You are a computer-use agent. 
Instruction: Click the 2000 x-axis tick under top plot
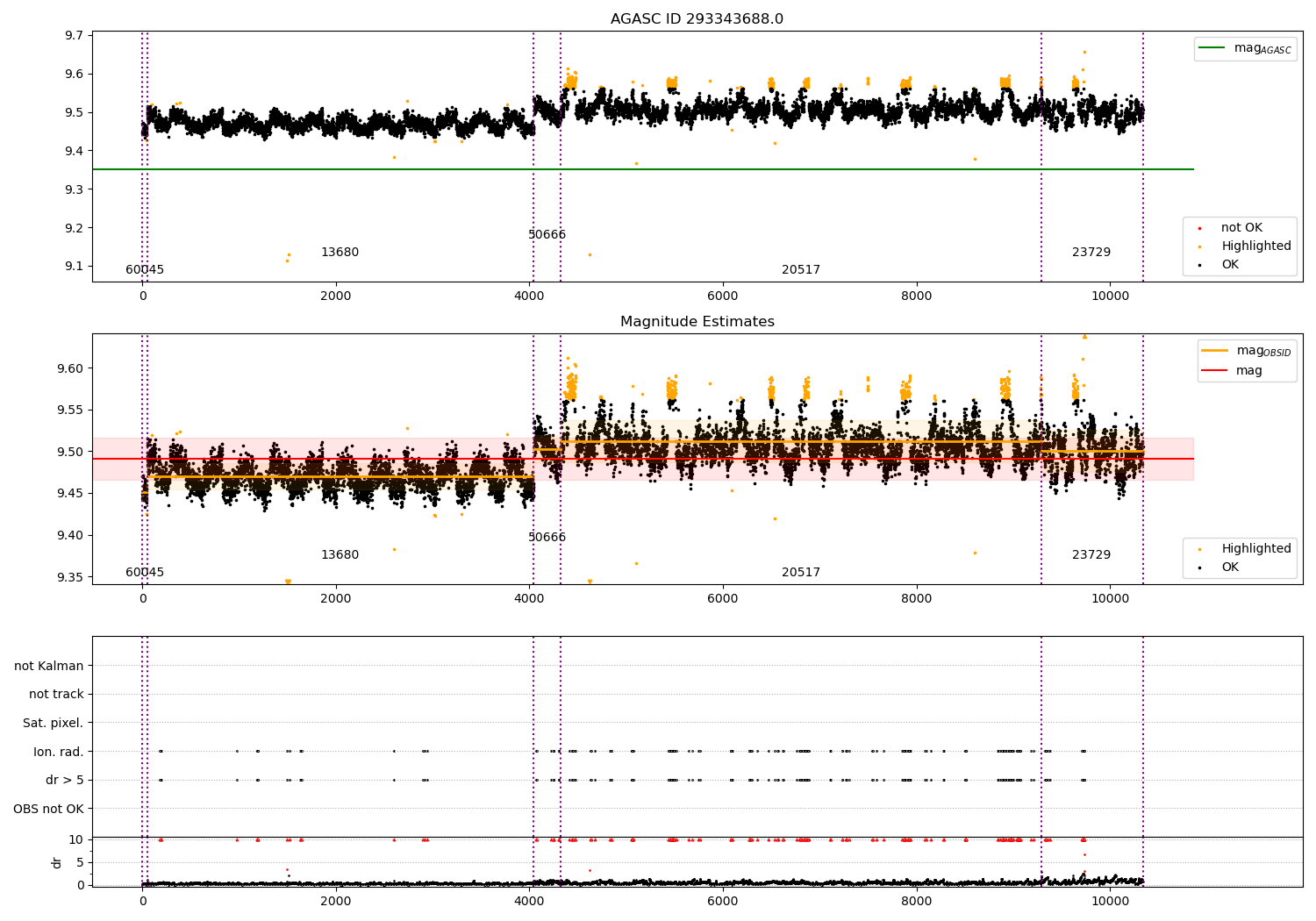pyautogui.click(x=336, y=296)
